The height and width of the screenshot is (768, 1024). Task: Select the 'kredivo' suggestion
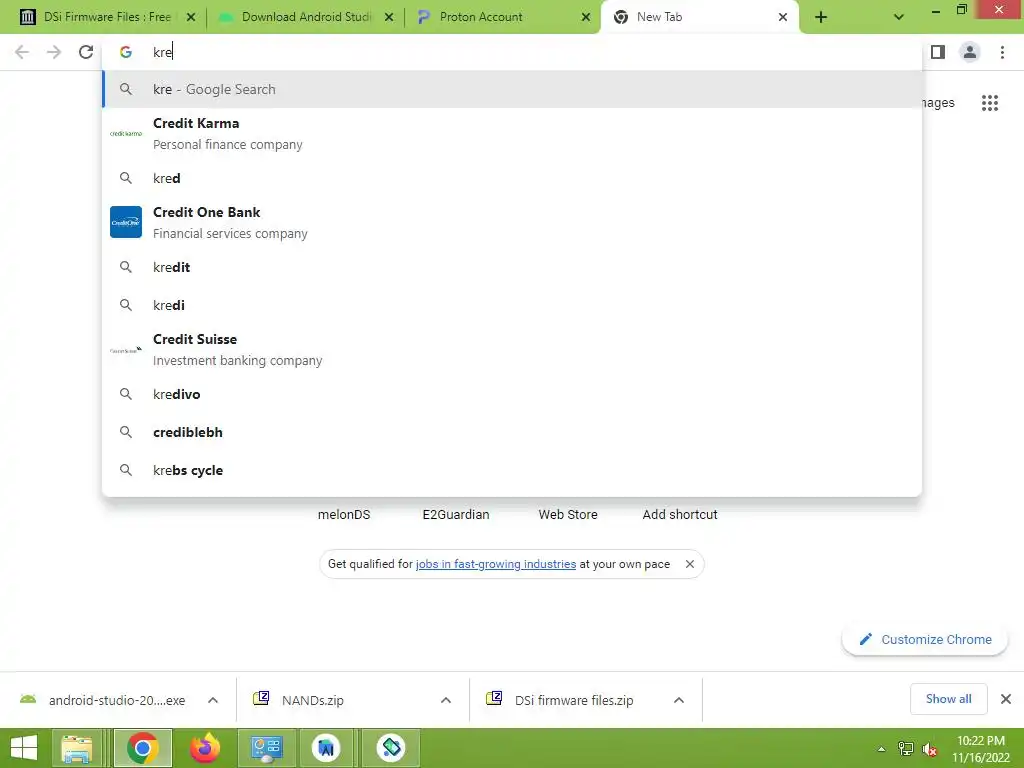(x=512, y=394)
